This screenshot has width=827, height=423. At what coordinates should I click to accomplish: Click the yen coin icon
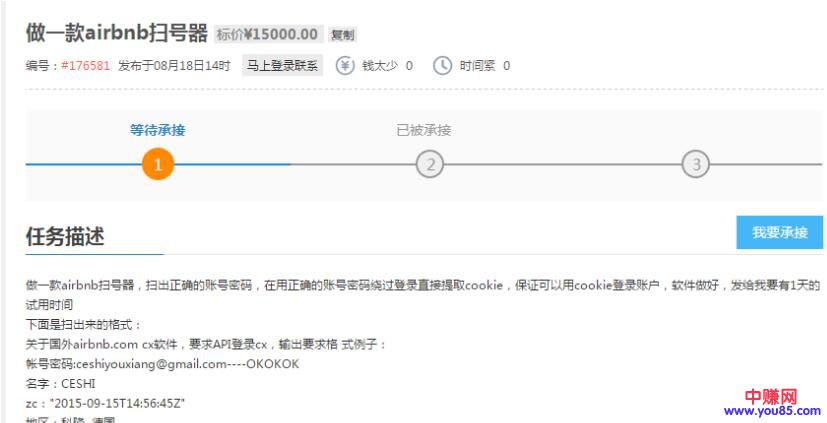345,66
